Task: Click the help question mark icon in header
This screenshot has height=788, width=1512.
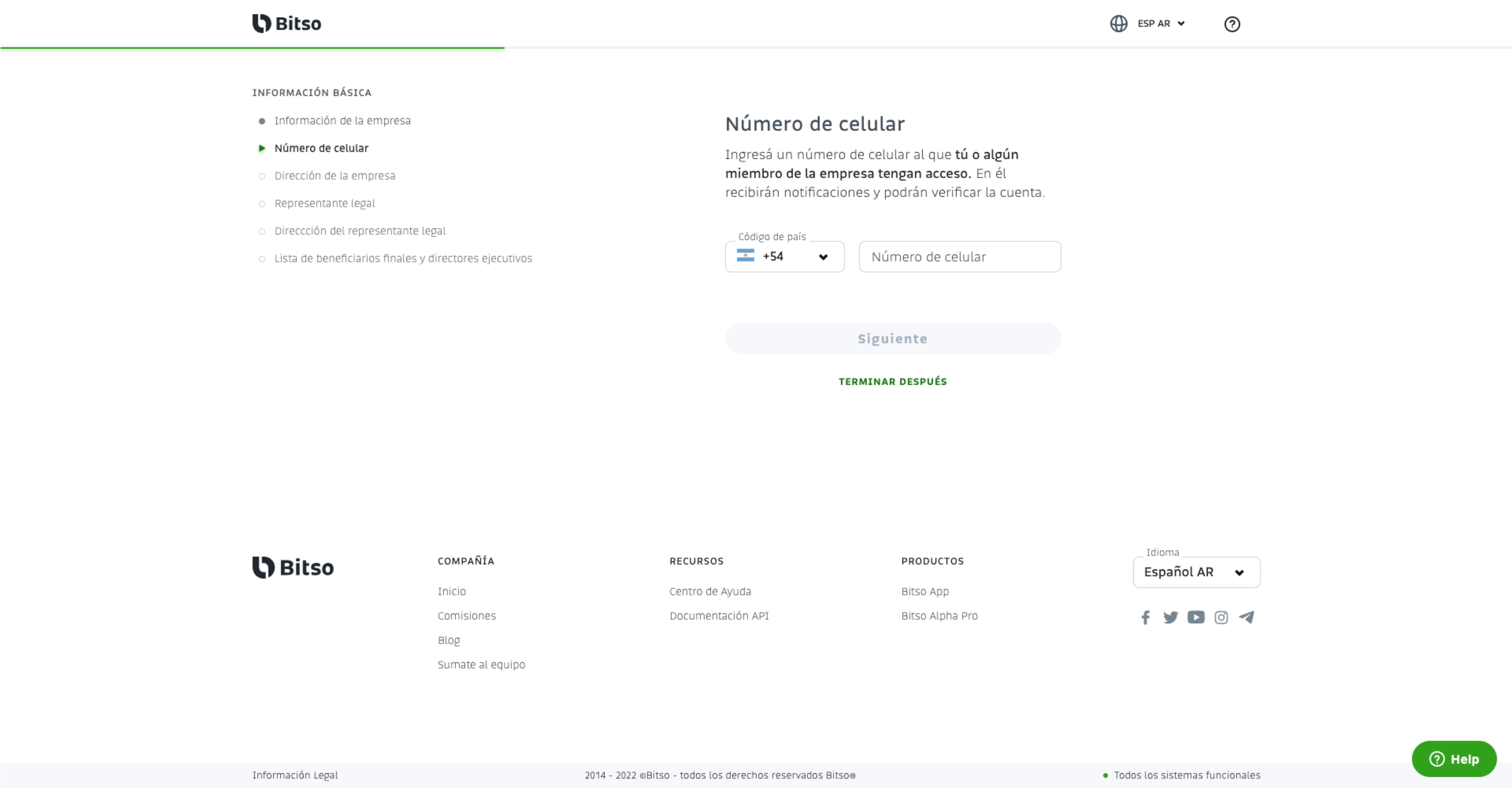Action: click(x=1231, y=24)
